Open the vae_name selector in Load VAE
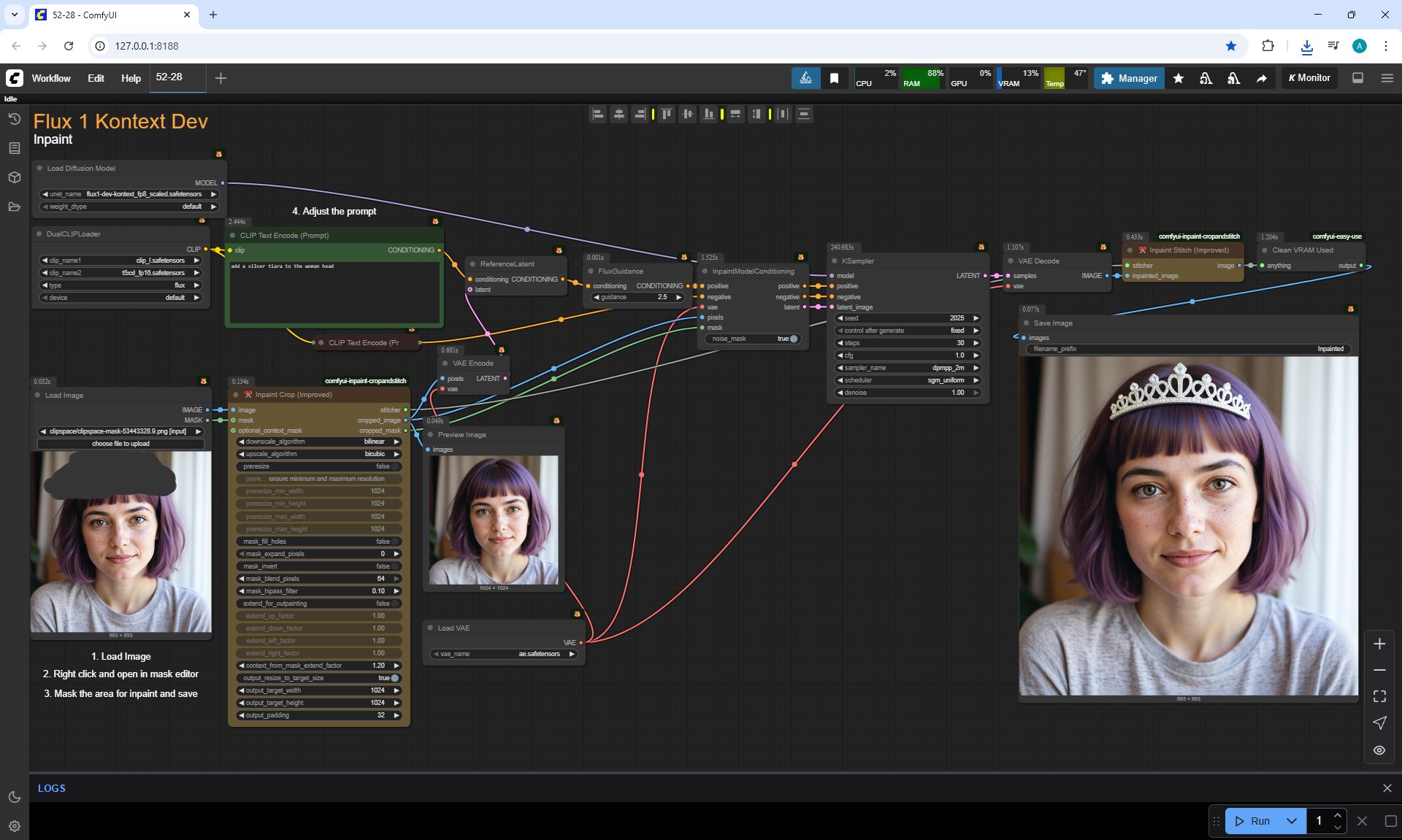The height and width of the screenshot is (840, 1402). tap(504, 654)
